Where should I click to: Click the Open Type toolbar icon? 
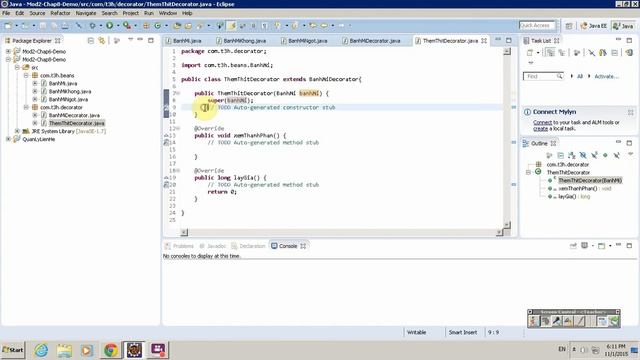tap(177, 26)
